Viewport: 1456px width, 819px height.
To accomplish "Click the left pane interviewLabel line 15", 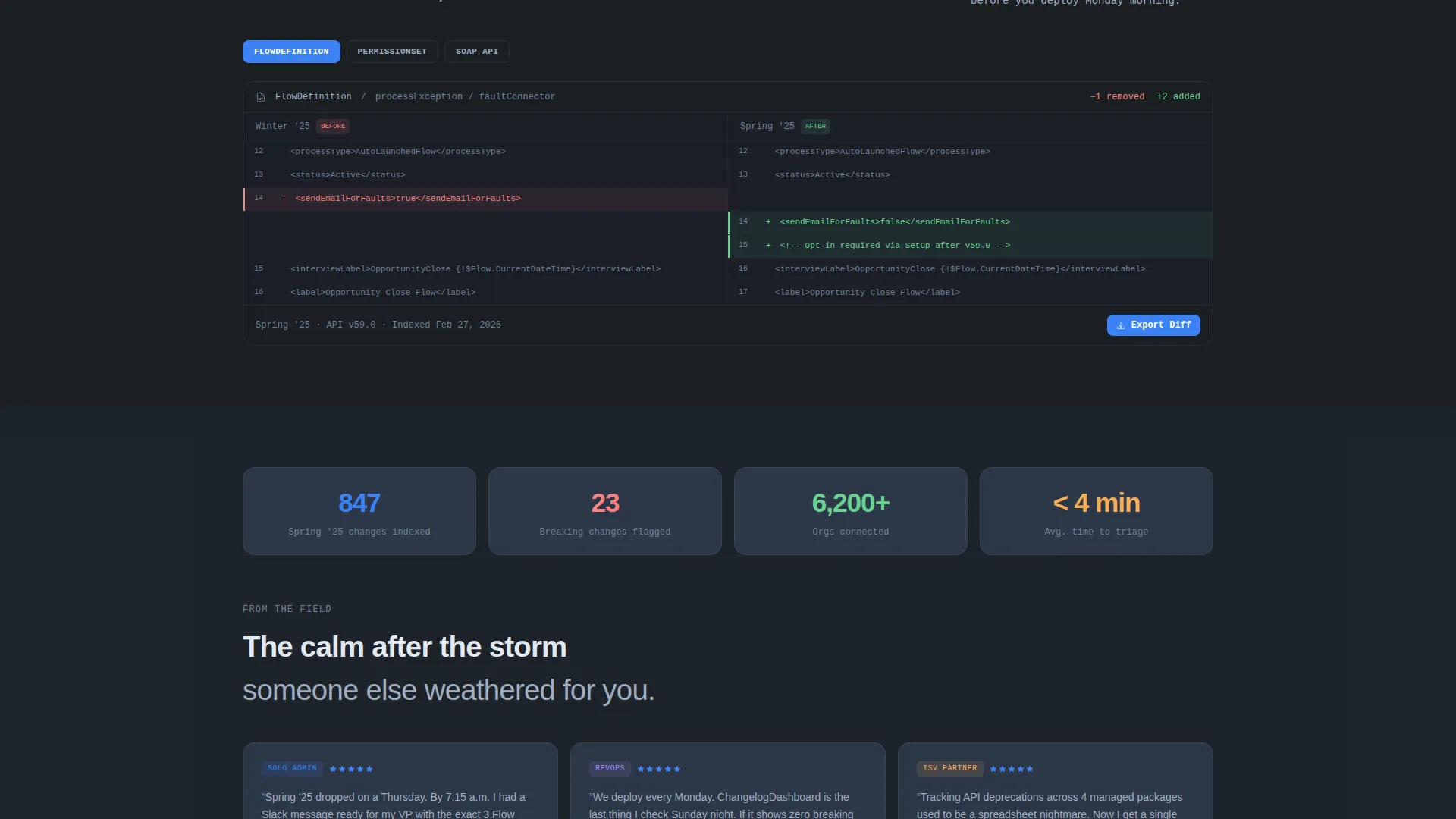I will 485,269.
